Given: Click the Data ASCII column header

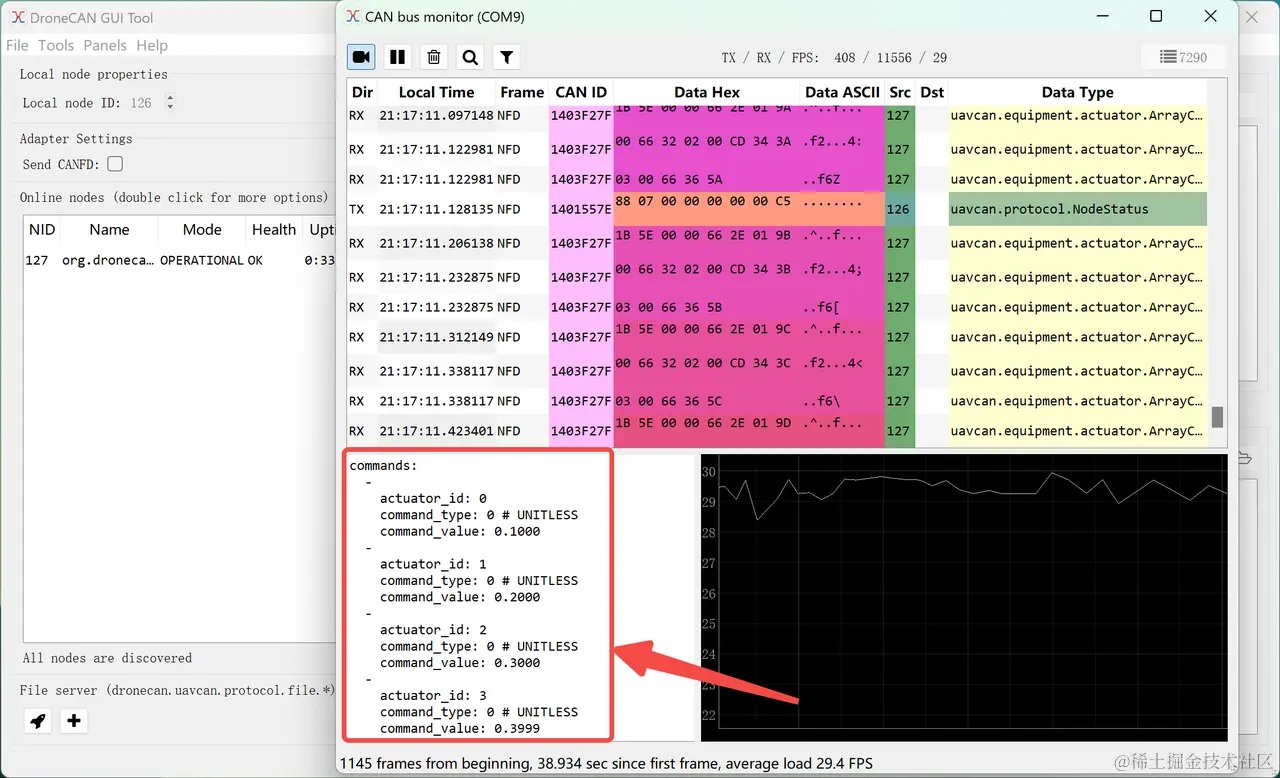Looking at the screenshot, I should click(x=842, y=92).
